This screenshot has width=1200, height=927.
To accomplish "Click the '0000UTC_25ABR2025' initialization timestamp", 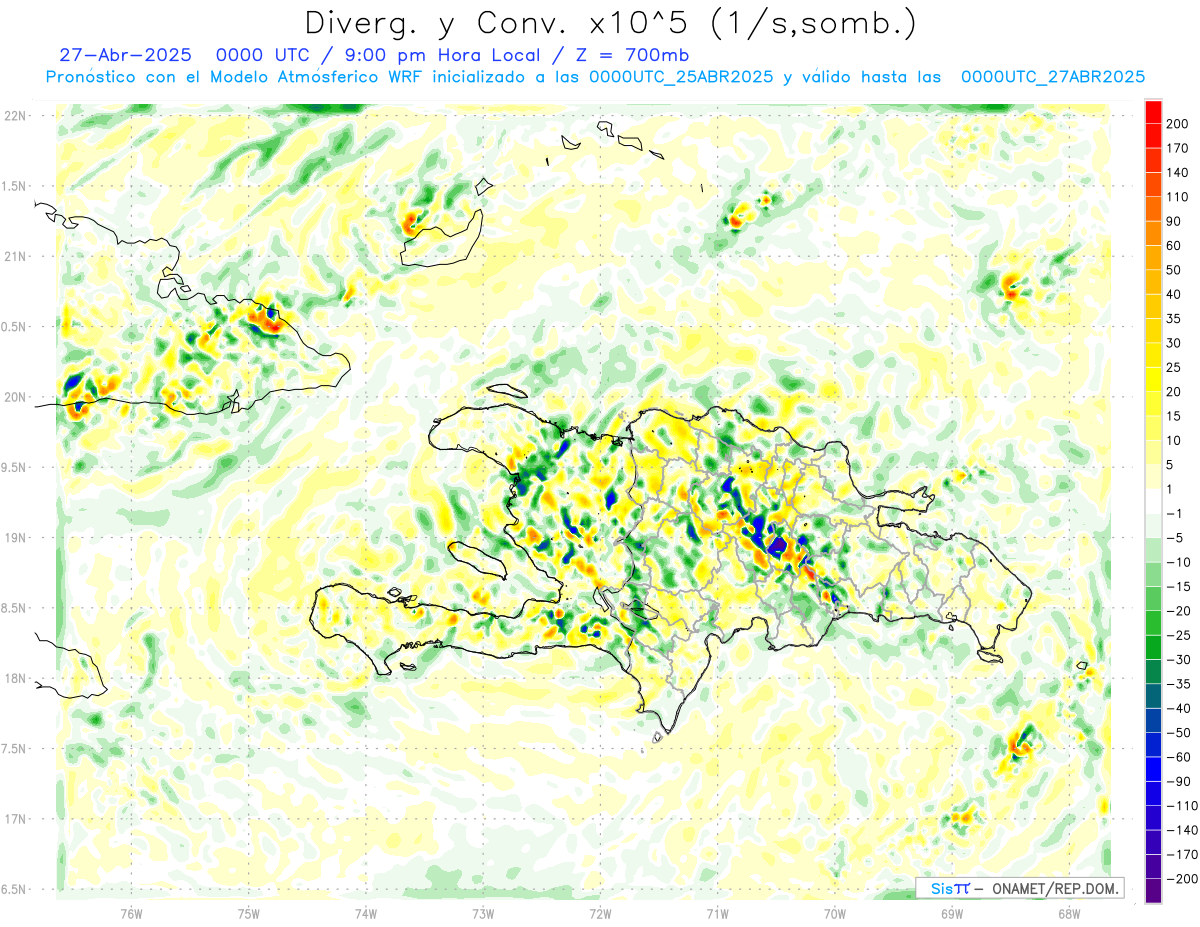I will pos(680,77).
